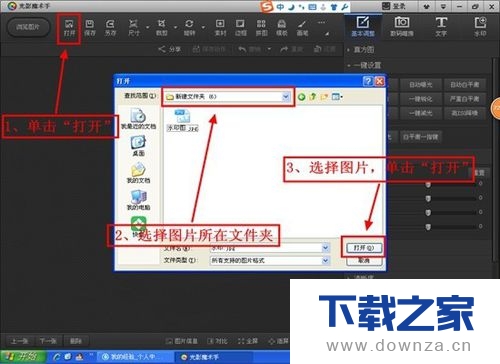
Task: Click the 打开(O) button in dialog
Action: pyautogui.click(x=364, y=248)
